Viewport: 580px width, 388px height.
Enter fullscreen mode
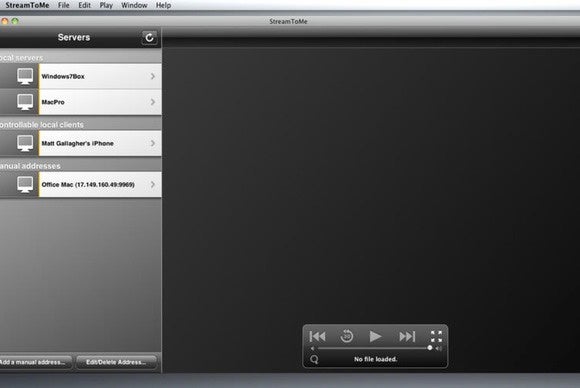(436, 336)
